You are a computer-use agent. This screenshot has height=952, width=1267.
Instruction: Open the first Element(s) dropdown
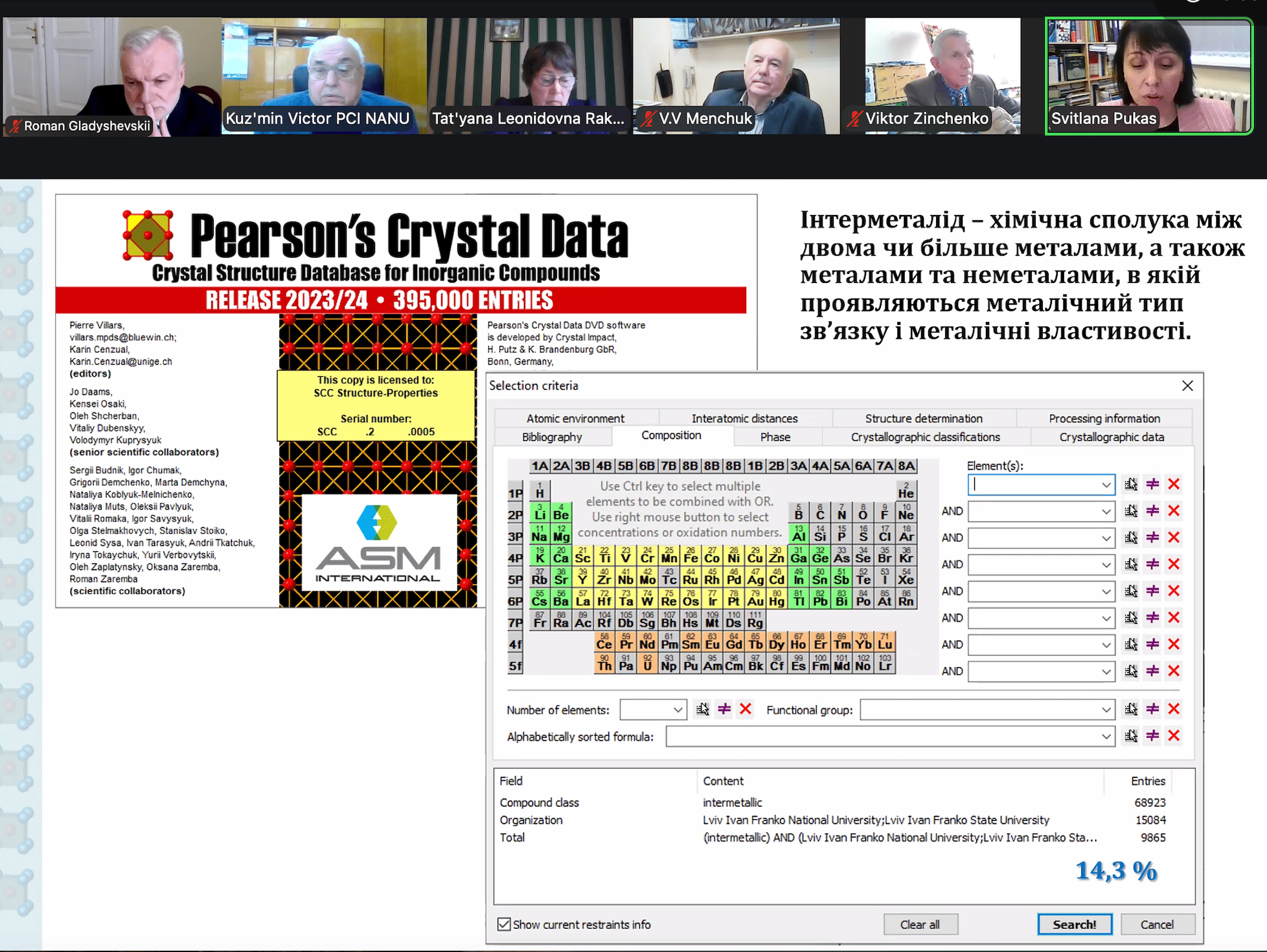click(1106, 484)
